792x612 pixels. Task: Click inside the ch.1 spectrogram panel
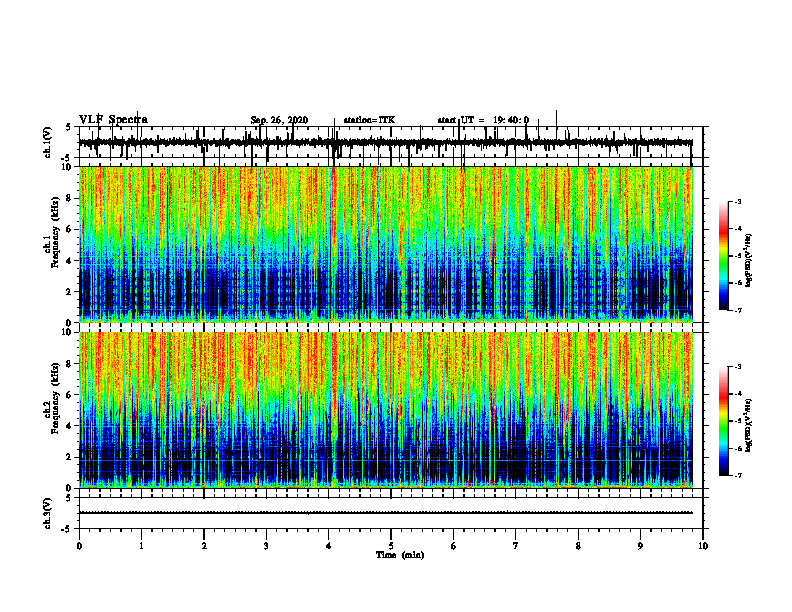pyautogui.click(x=386, y=244)
